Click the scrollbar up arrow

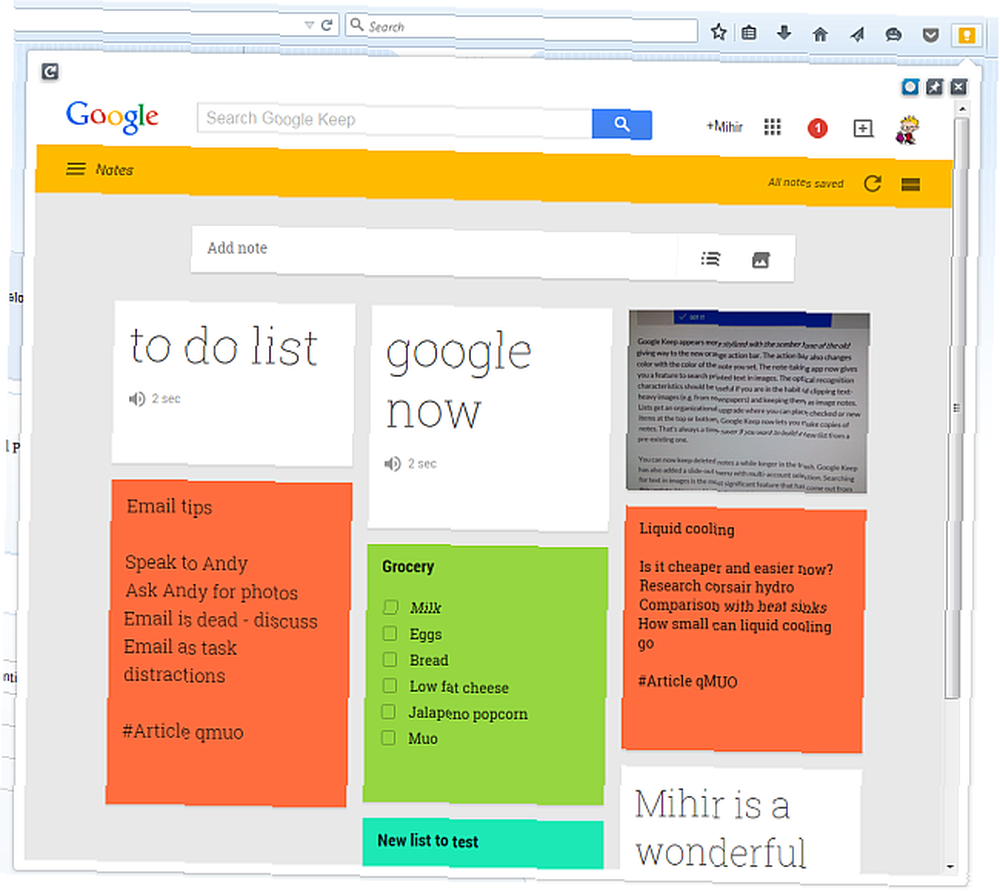[x=962, y=109]
